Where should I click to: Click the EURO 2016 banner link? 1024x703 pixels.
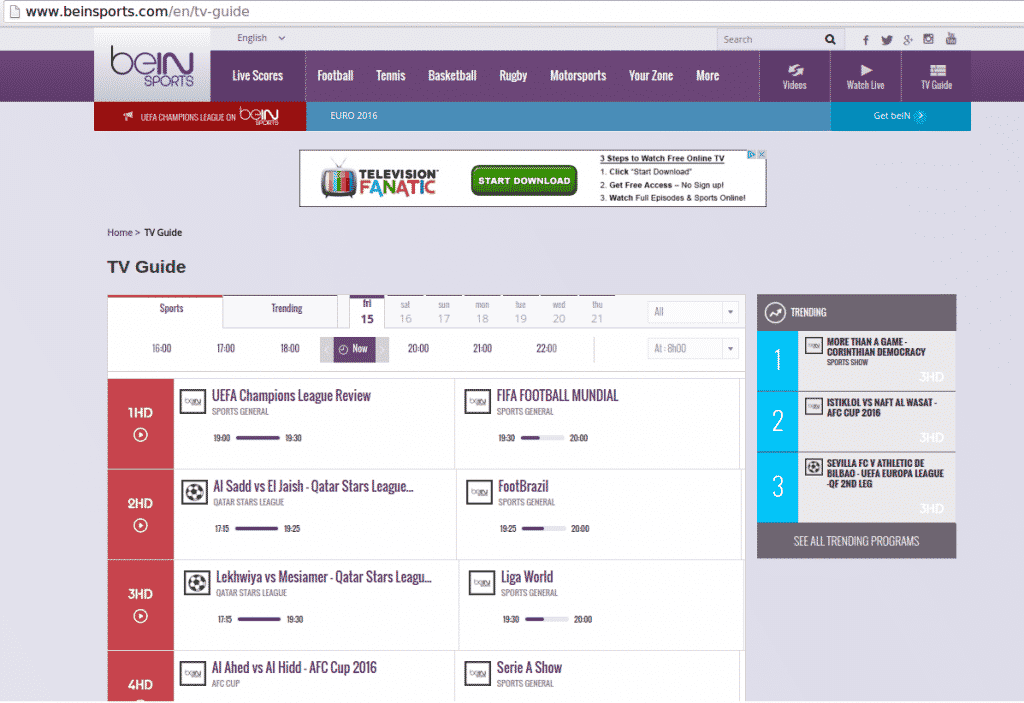point(354,116)
